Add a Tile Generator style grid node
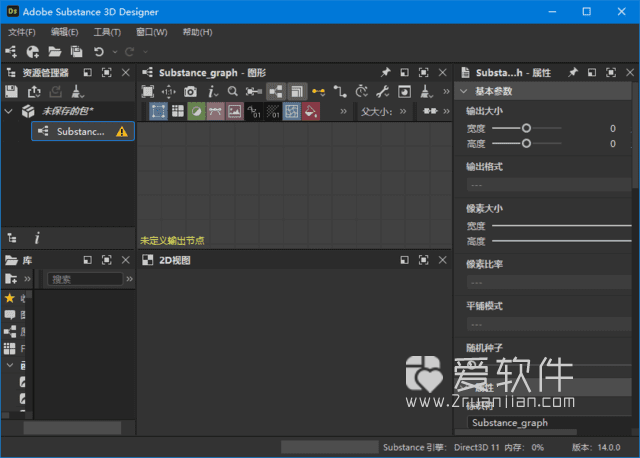Screen dimensions: 640x458 pos(178,111)
